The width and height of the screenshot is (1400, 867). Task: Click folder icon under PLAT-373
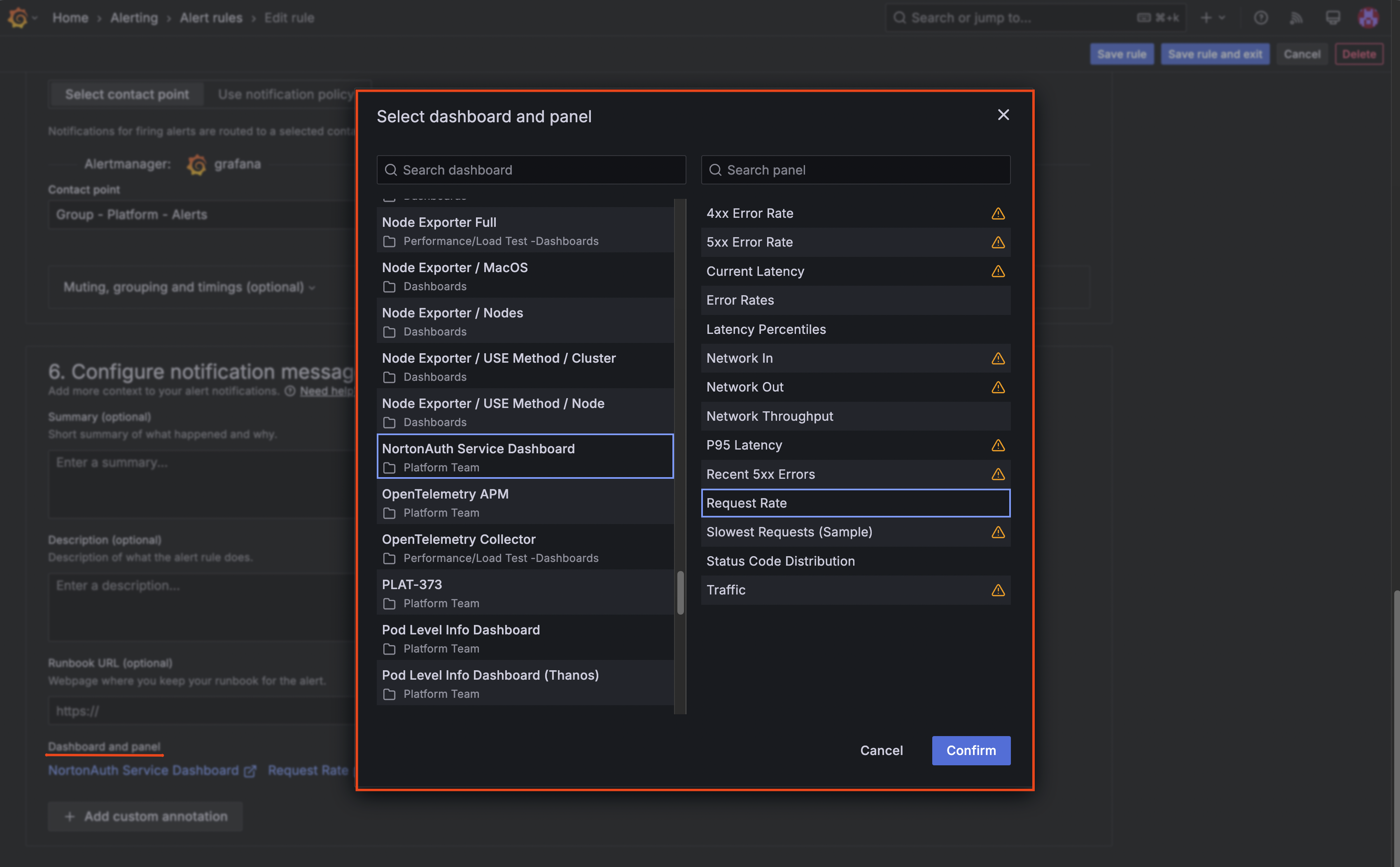point(390,604)
